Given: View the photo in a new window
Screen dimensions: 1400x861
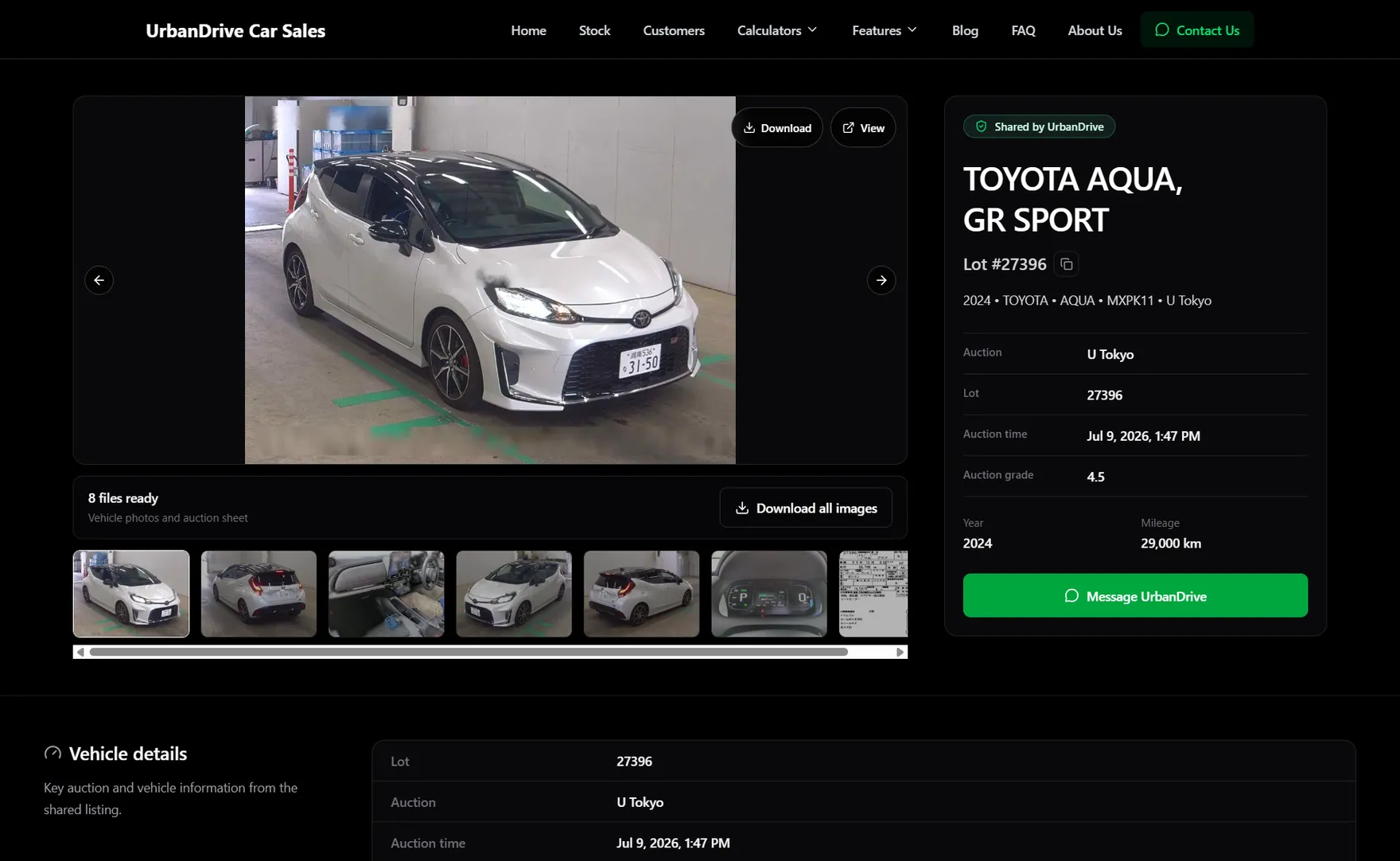Looking at the screenshot, I should (863, 127).
